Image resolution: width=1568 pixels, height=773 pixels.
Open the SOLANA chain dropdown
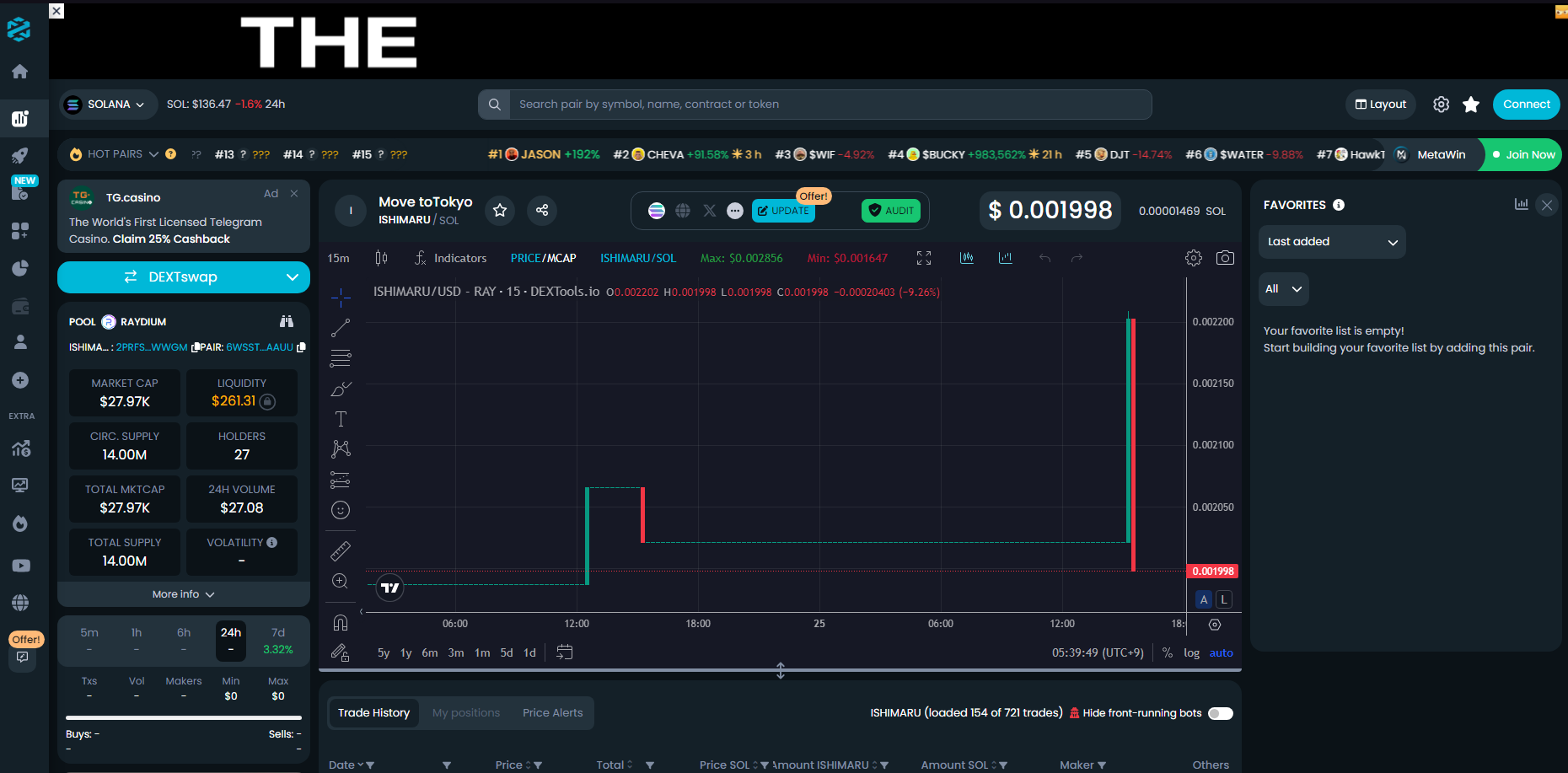point(108,105)
